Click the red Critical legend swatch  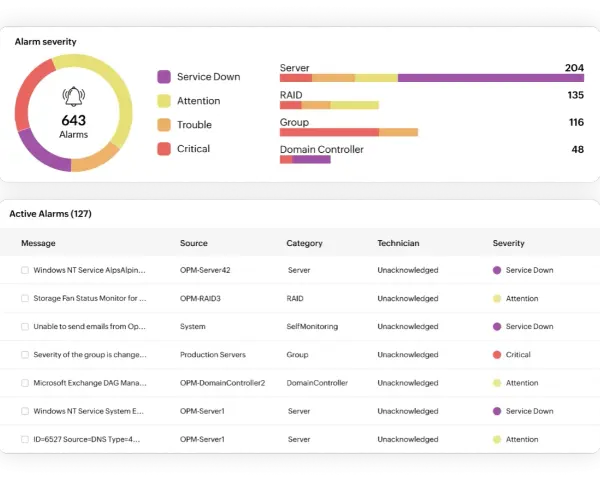[x=164, y=149]
